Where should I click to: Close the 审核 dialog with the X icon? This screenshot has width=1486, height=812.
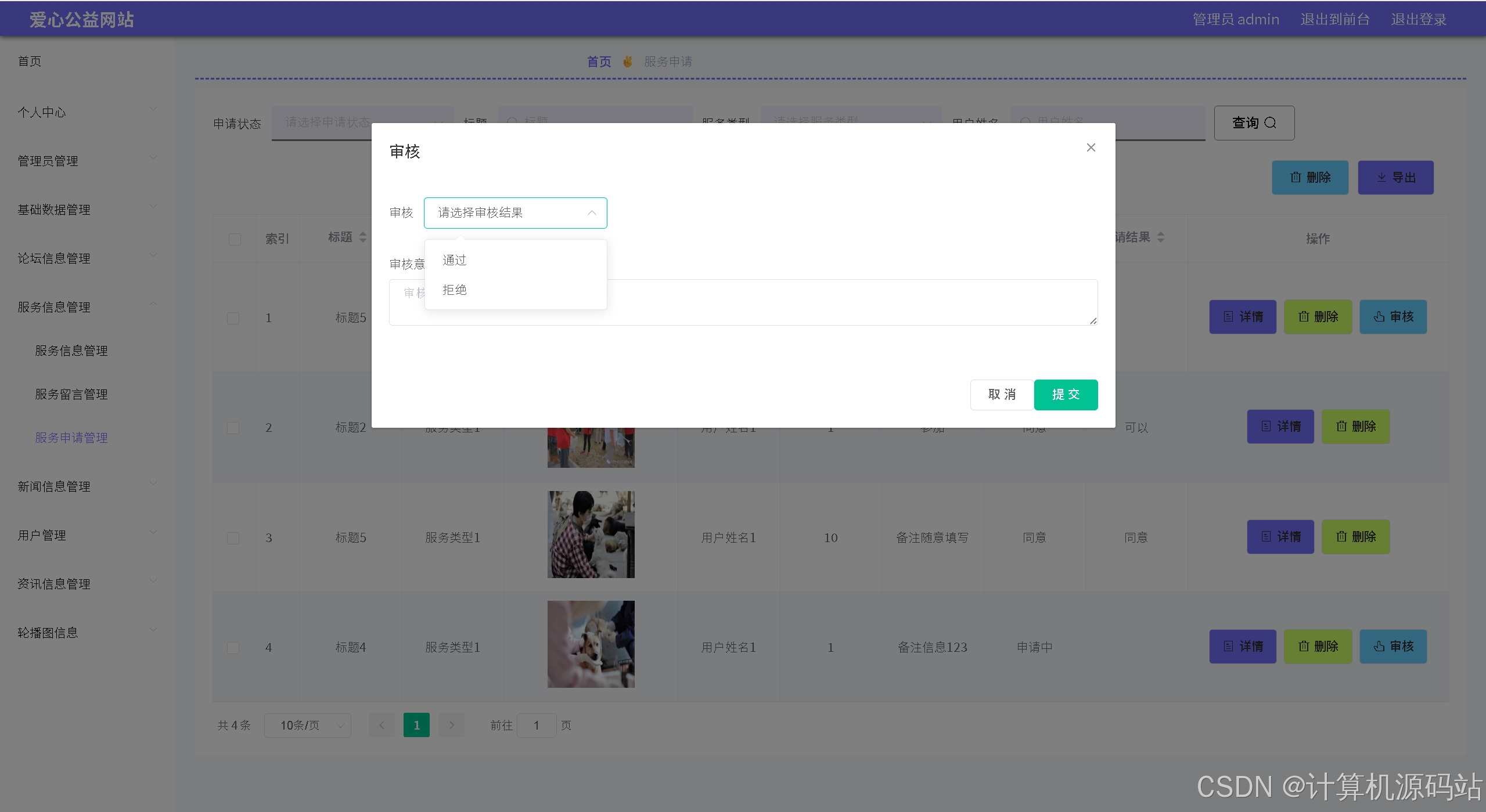(1091, 147)
